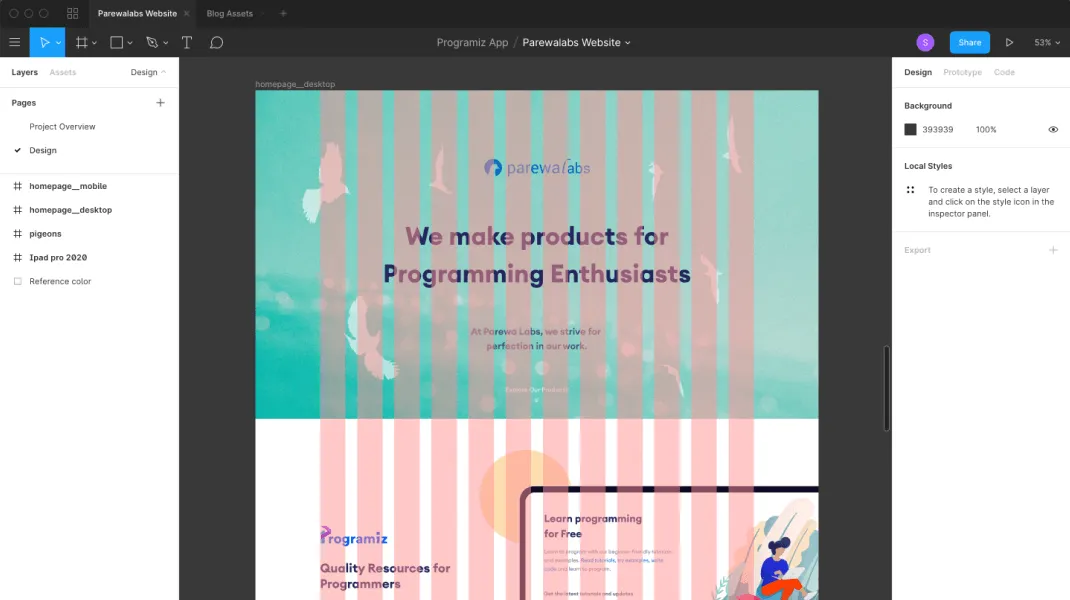Image resolution: width=1070 pixels, height=600 pixels.
Task: Switch to Parewalabs Website tab
Action: click(137, 14)
